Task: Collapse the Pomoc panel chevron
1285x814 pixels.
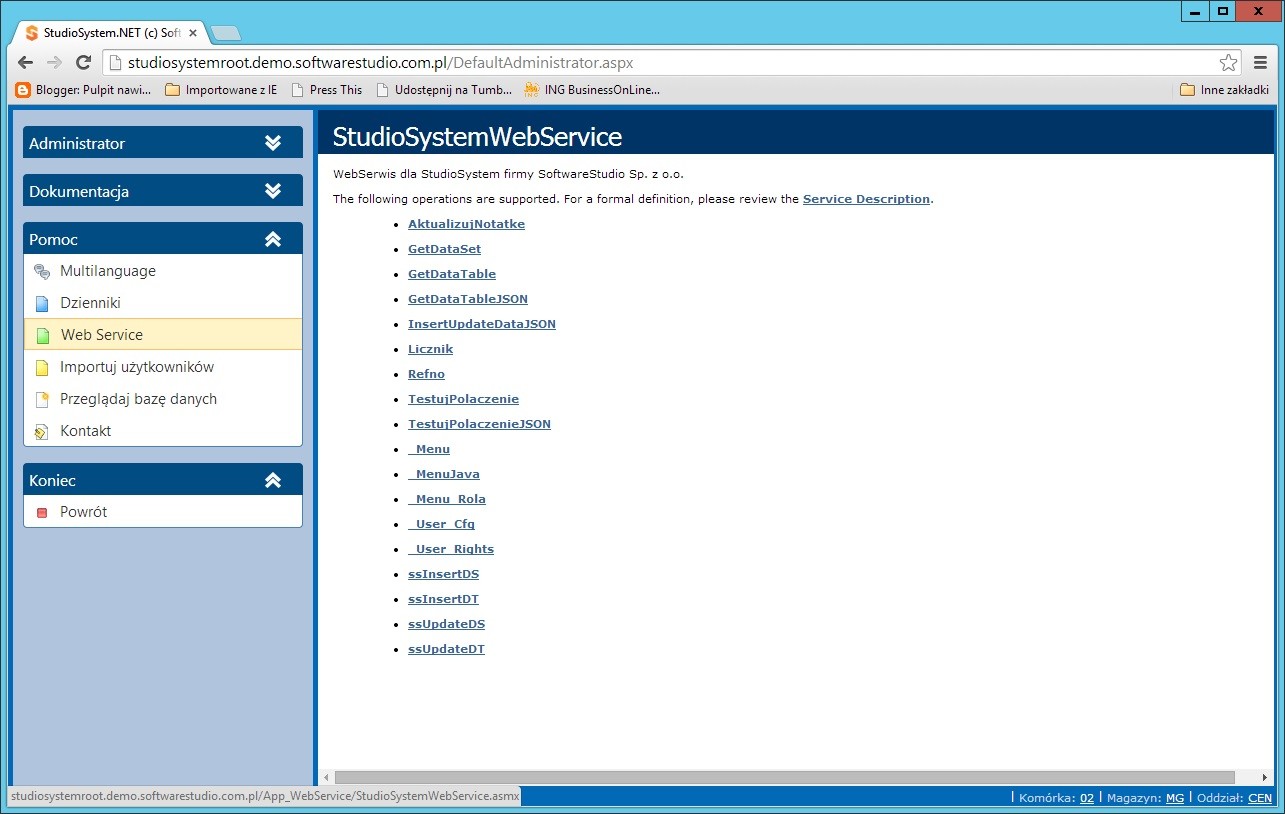Action: coord(273,239)
